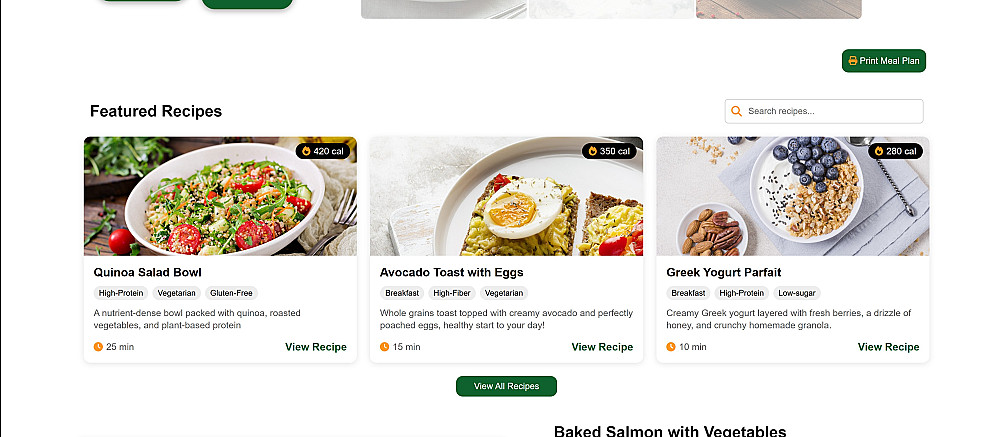
Task: Click the flame icon on 420 cal badge
Action: click(x=306, y=151)
